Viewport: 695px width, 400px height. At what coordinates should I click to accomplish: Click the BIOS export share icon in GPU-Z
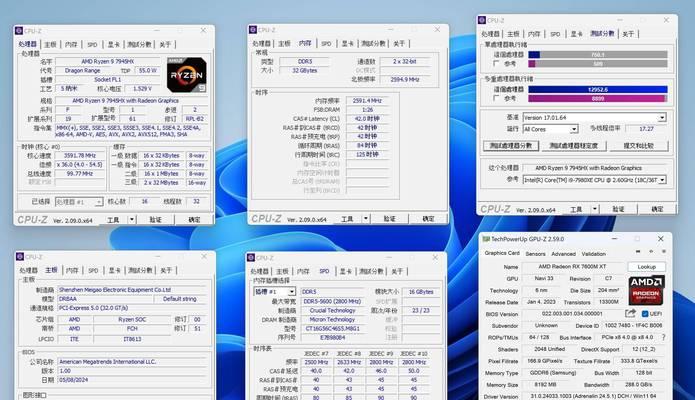630,313
